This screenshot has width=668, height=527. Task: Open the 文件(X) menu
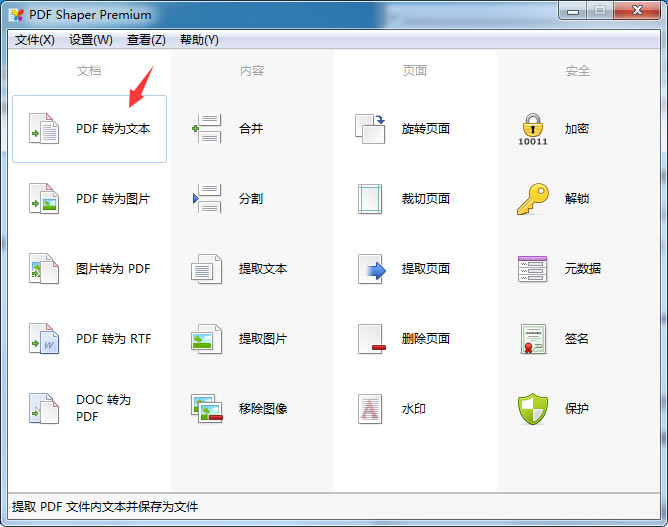click(35, 40)
